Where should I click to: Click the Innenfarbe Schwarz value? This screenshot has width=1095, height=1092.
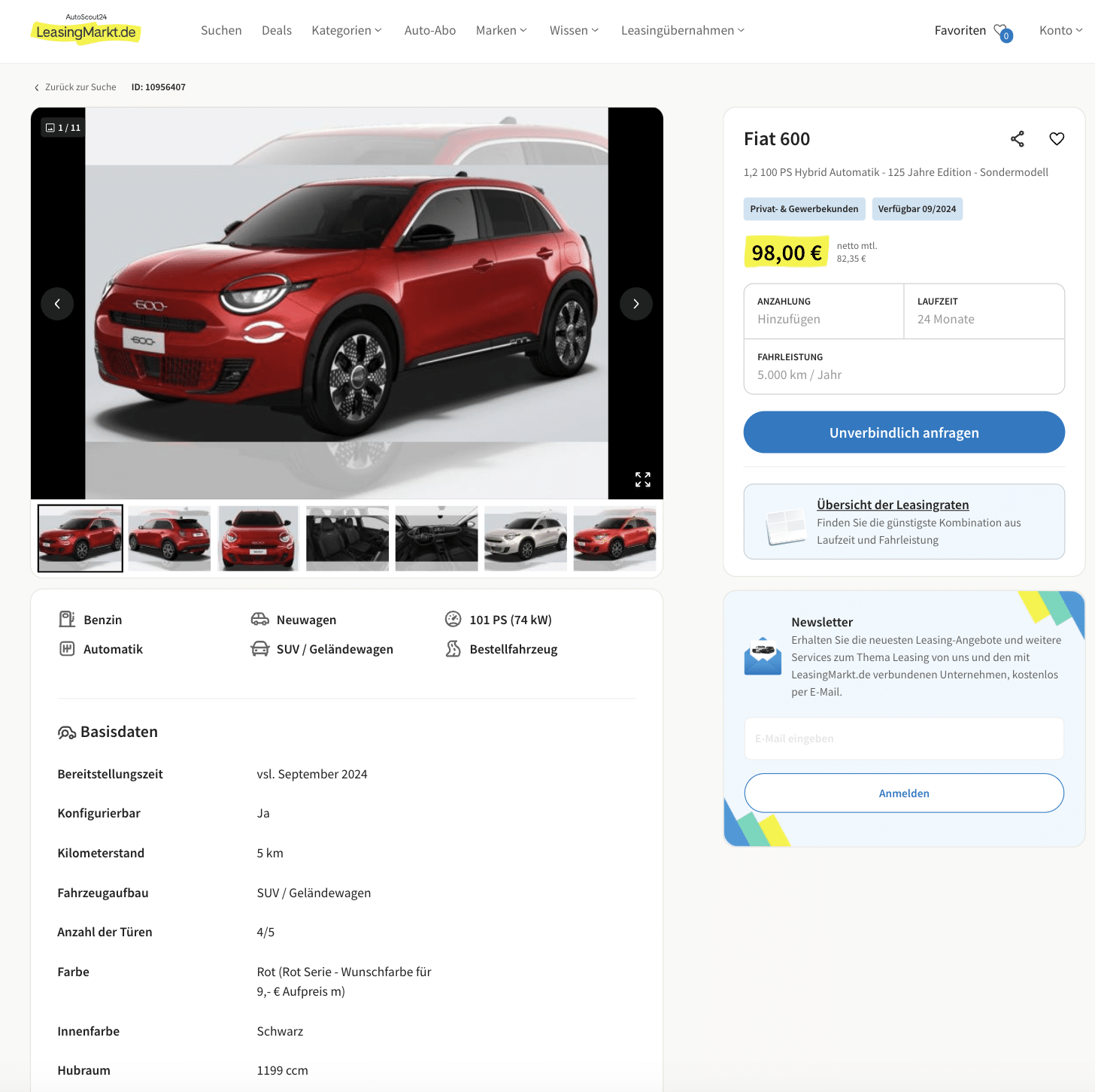pyautogui.click(x=280, y=1031)
